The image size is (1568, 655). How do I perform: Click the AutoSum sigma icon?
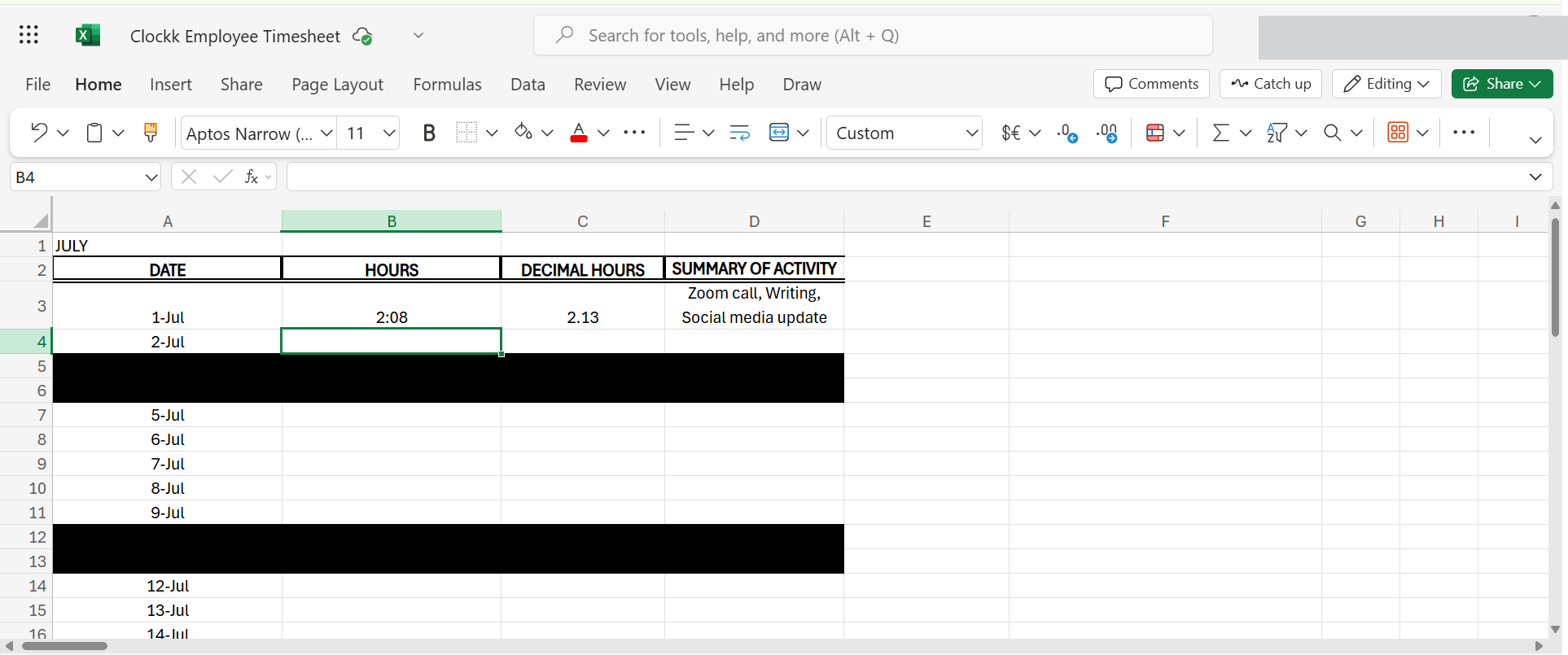[x=1220, y=132]
